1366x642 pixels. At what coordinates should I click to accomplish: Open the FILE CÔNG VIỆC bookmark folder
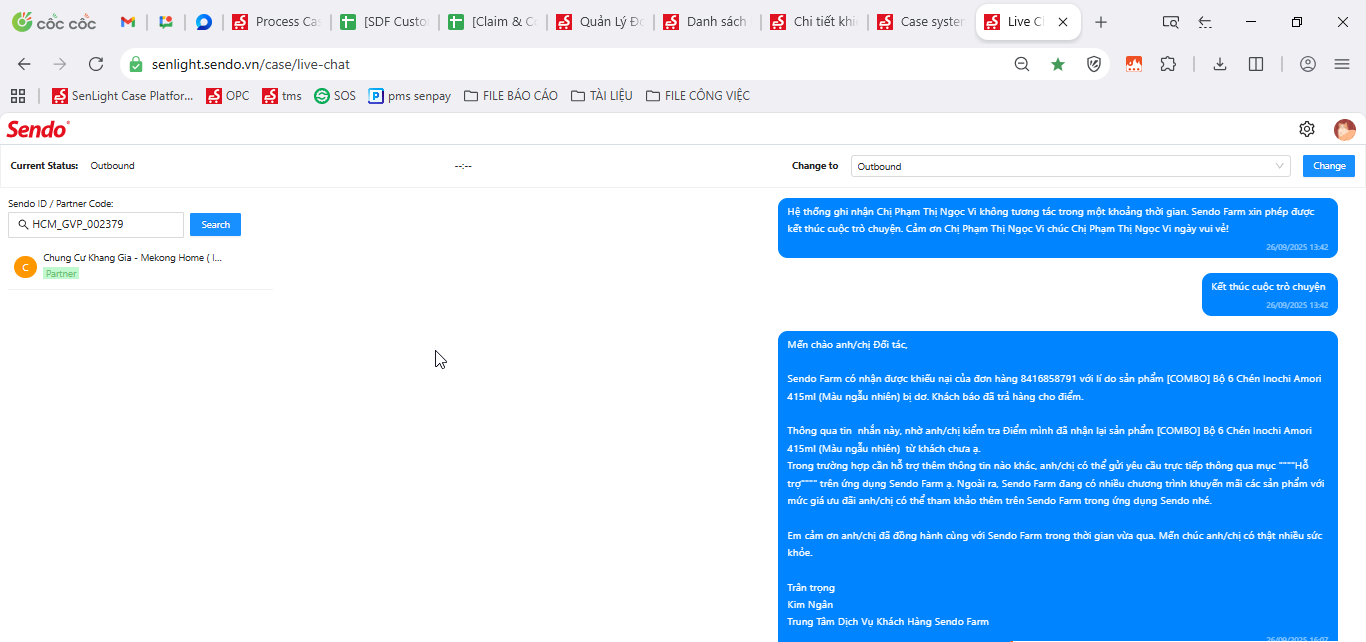698,96
